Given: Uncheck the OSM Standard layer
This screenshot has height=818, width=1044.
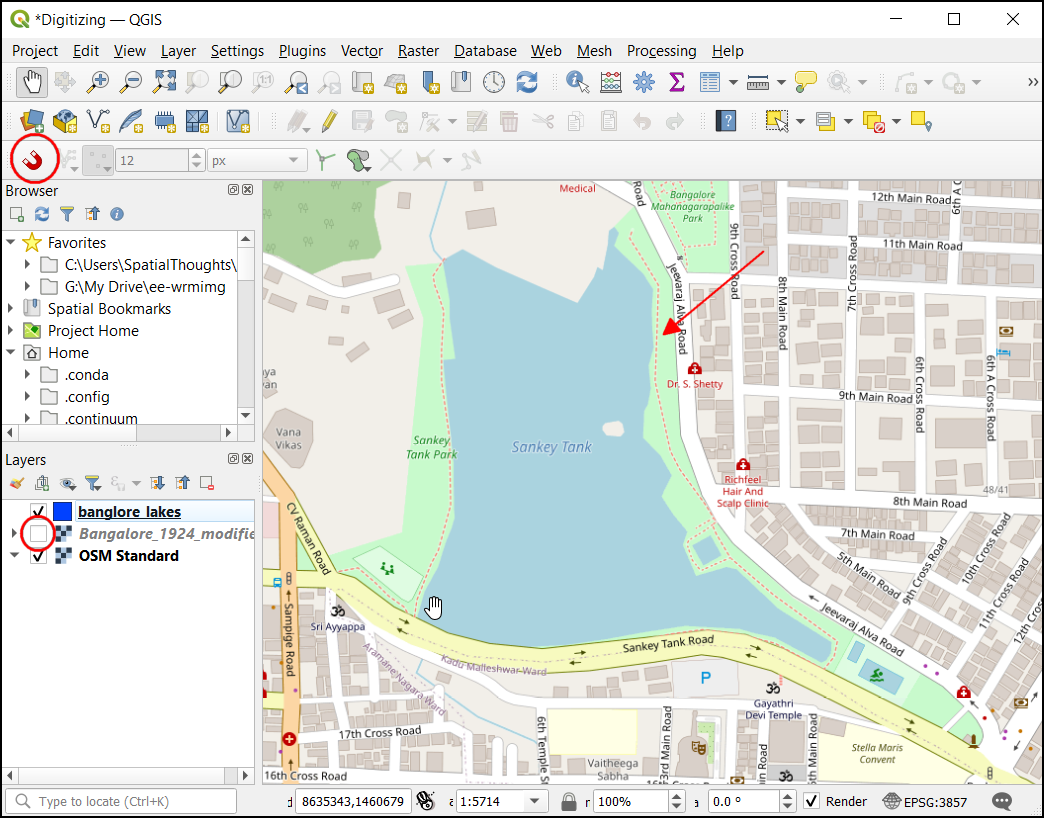Looking at the screenshot, I should pyautogui.click(x=39, y=556).
